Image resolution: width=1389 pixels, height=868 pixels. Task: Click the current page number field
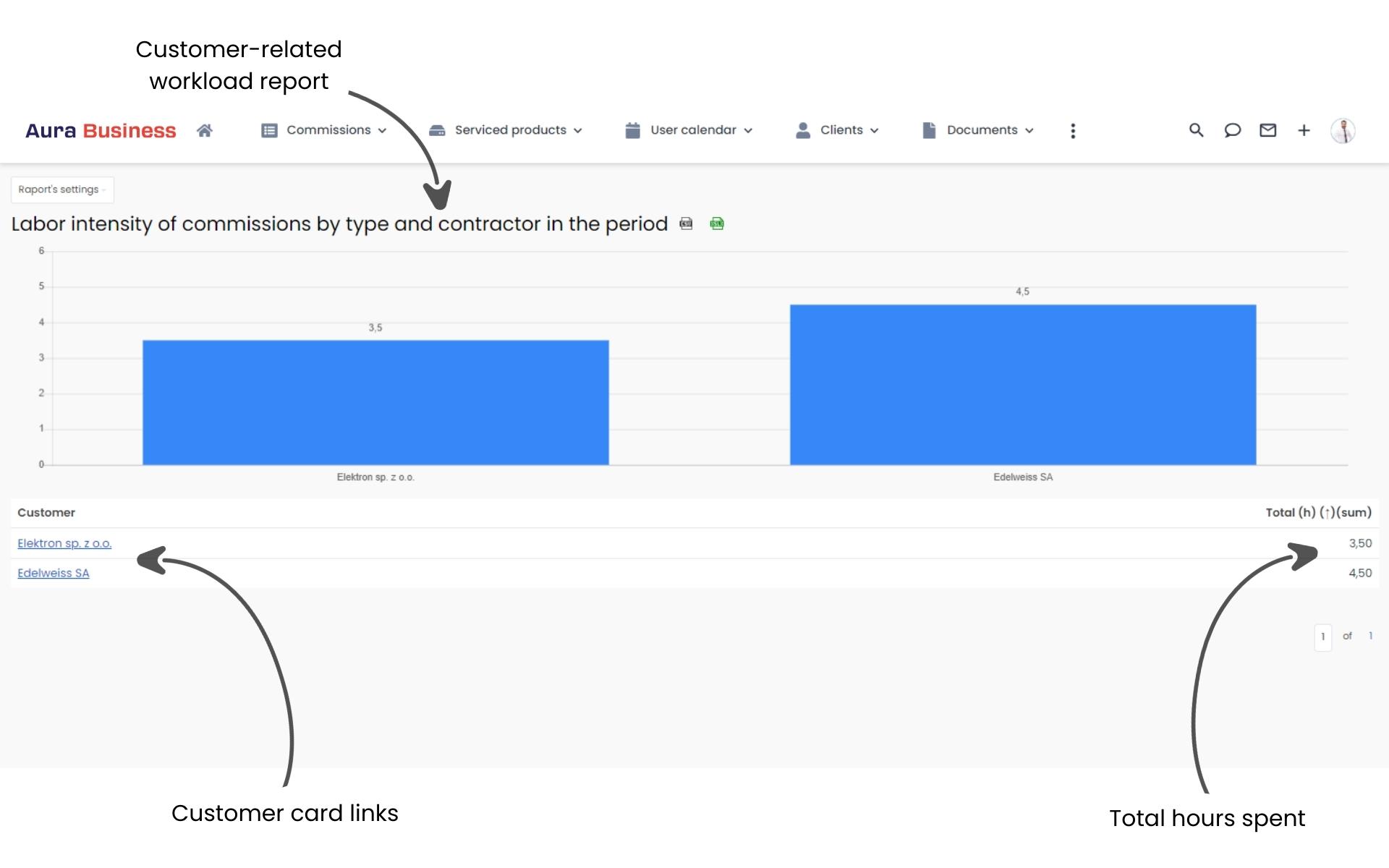[x=1322, y=637]
